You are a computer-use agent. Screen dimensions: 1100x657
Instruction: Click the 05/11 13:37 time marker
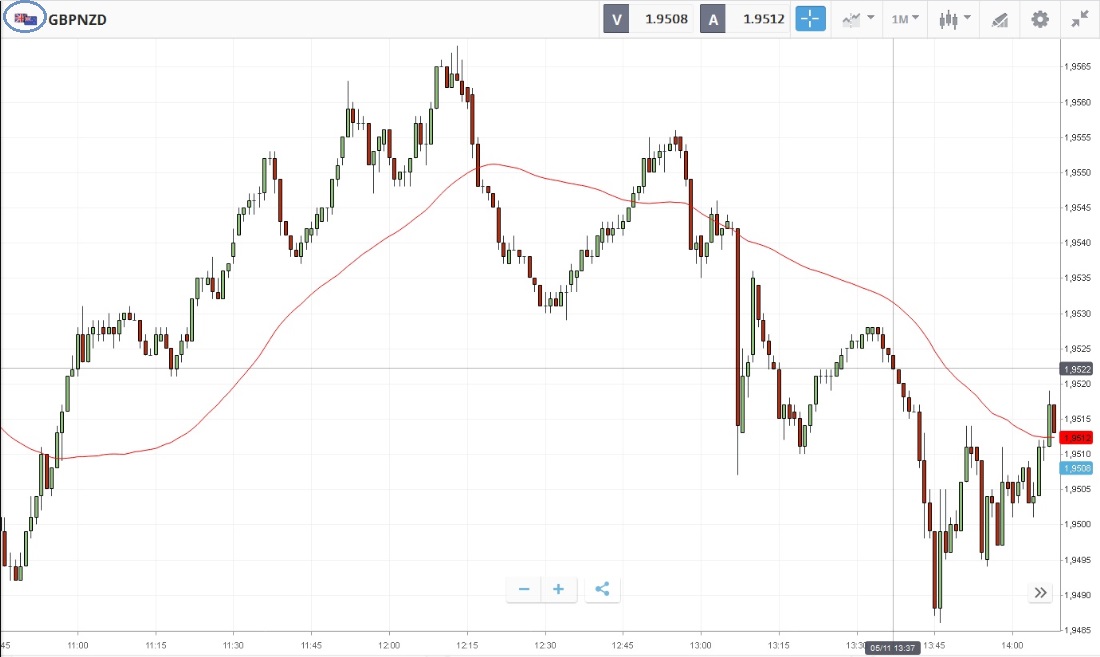coord(893,648)
